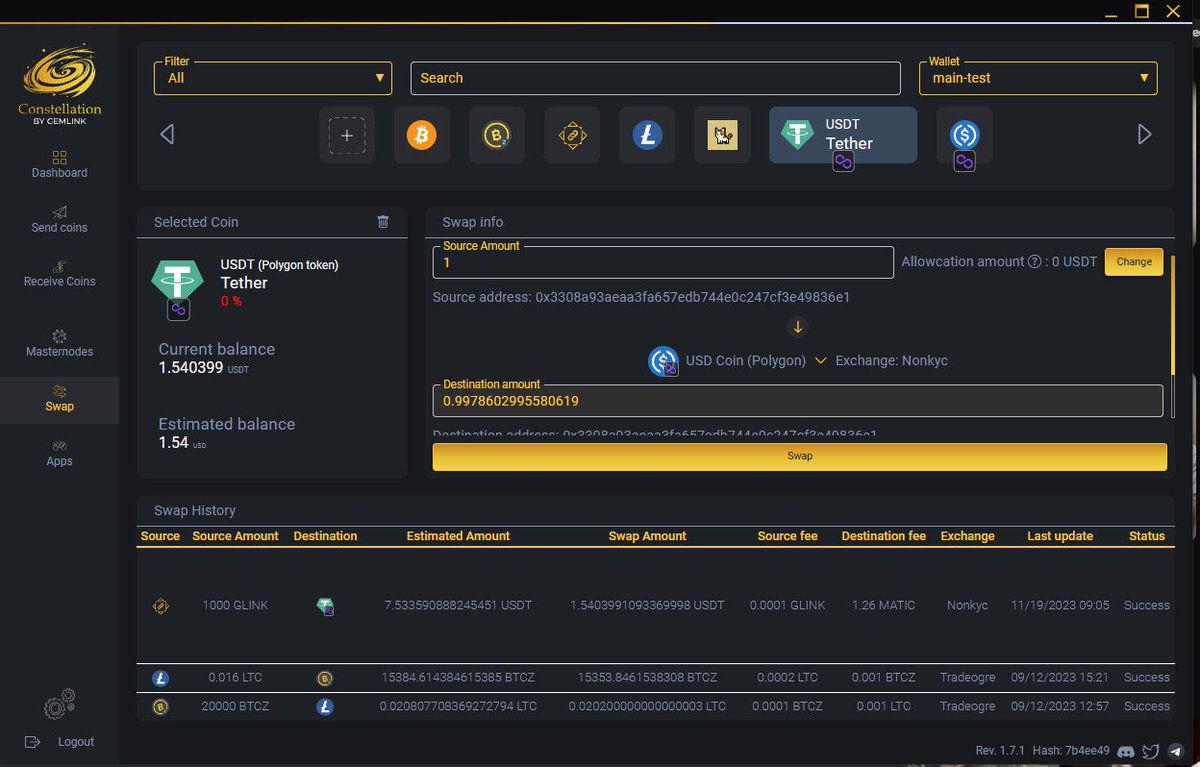Open the Apps section

[x=59, y=454]
